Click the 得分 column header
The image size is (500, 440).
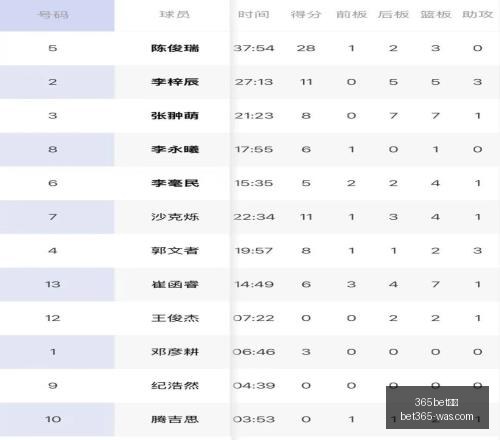(x=306, y=15)
